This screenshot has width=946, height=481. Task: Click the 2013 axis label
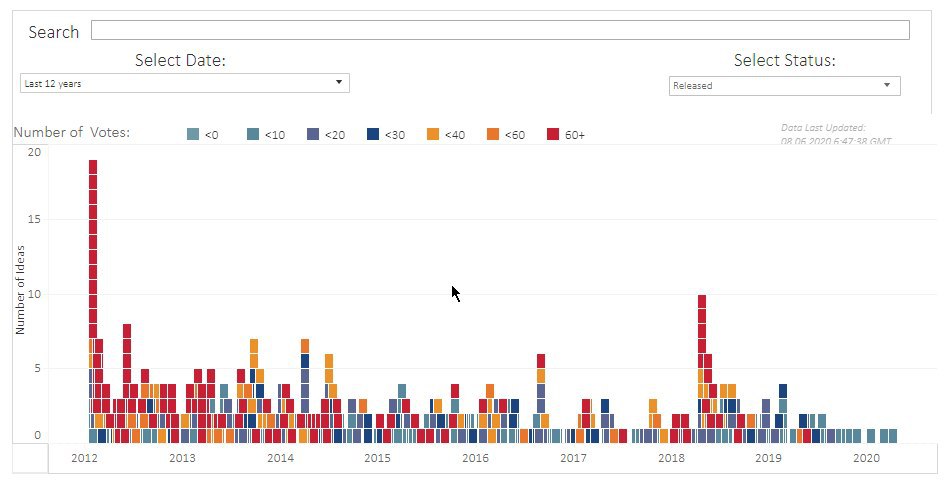pos(182,458)
